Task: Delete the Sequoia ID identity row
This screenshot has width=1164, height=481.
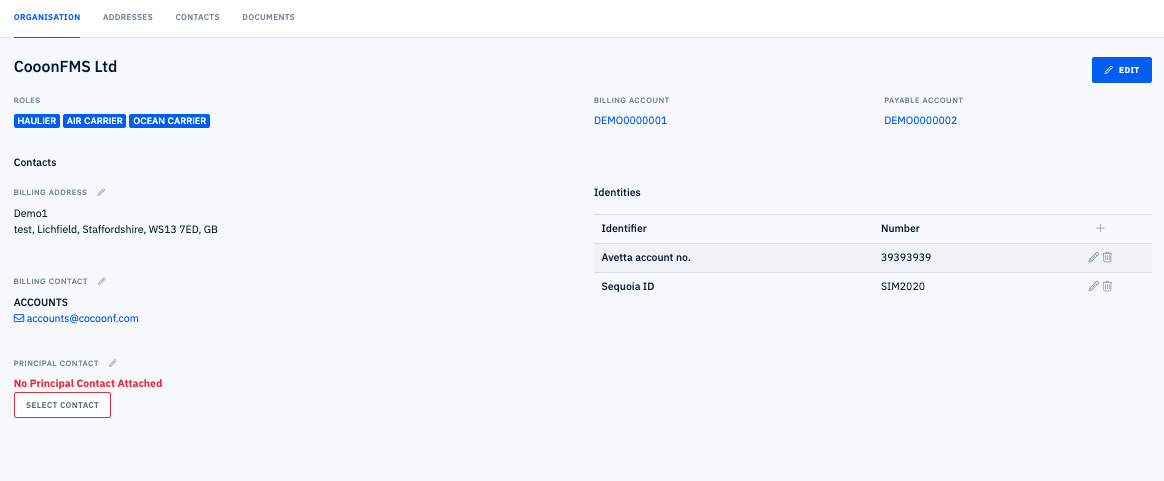Action: pos(1107,287)
